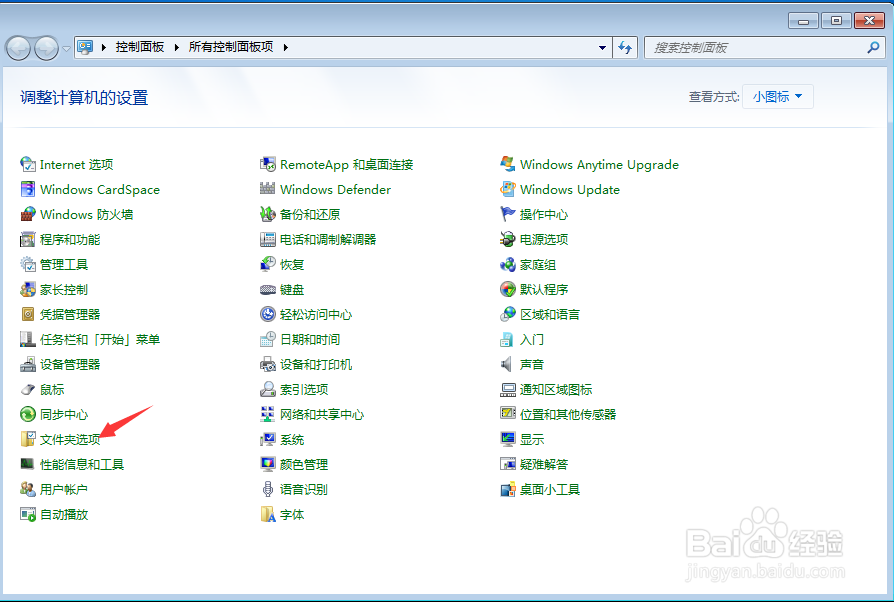Open the 索引选项 link
The height and width of the screenshot is (602, 894).
pyautogui.click(x=304, y=389)
